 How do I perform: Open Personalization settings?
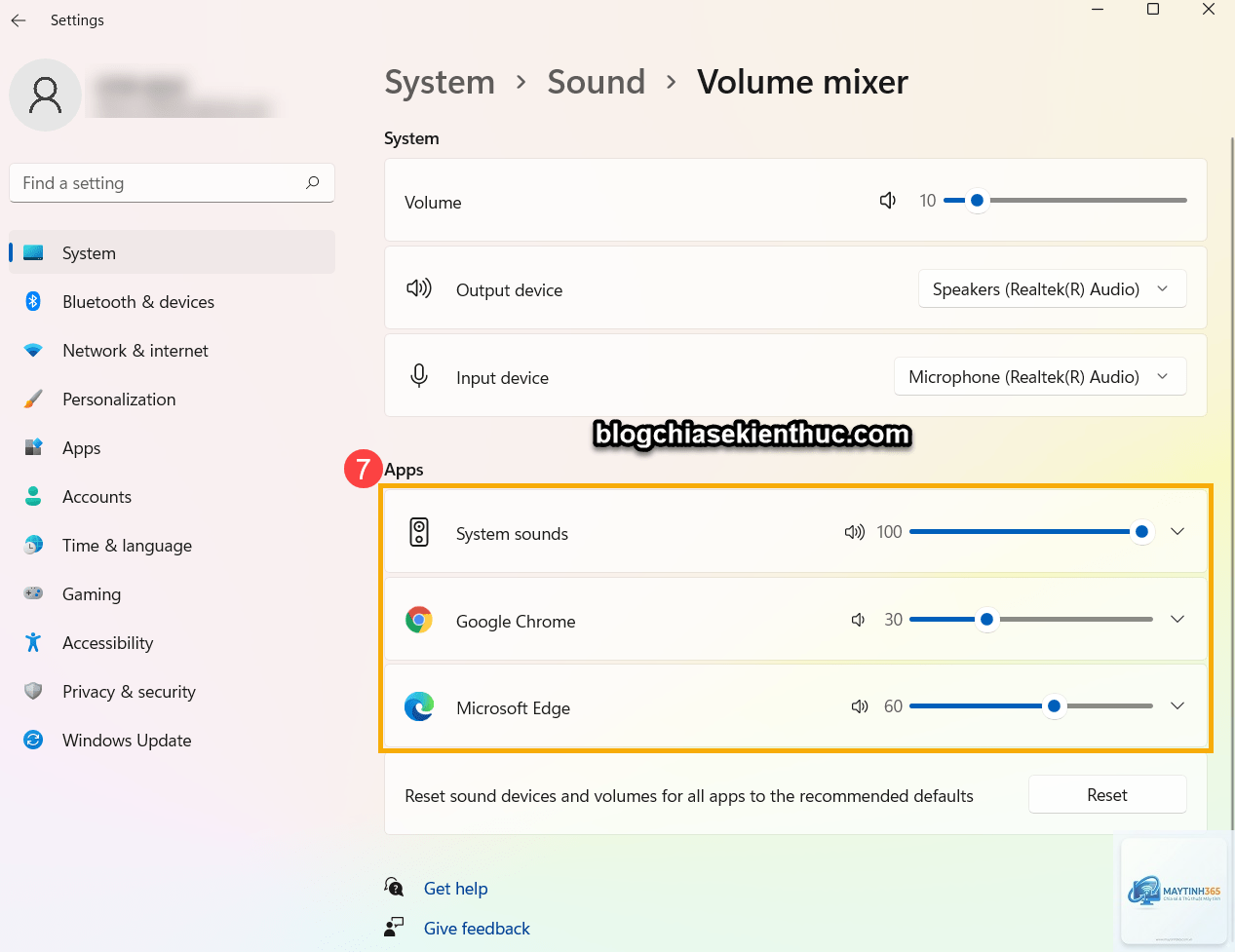click(172, 399)
